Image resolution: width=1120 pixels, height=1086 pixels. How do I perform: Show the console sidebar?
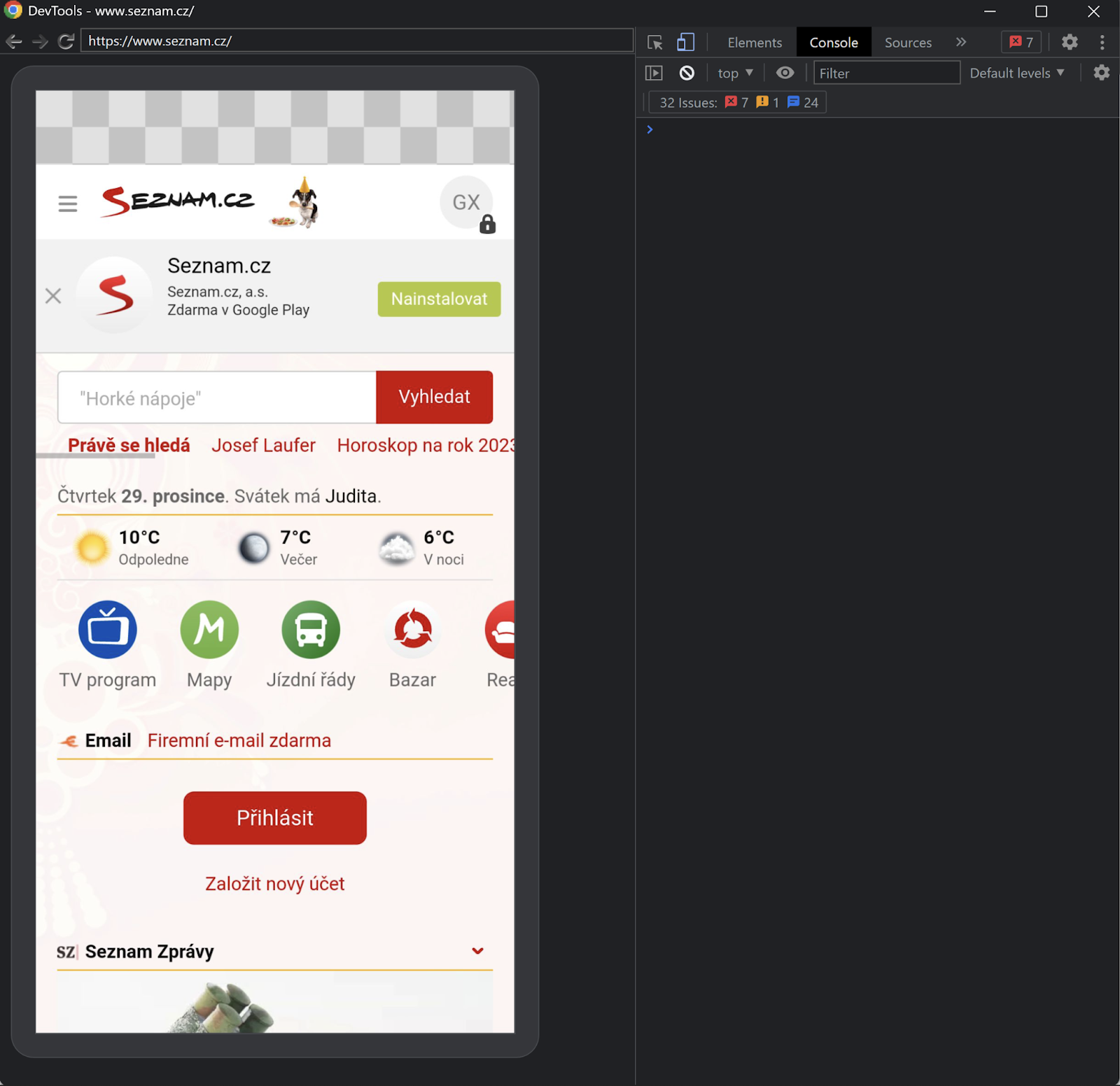tap(653, 72)
